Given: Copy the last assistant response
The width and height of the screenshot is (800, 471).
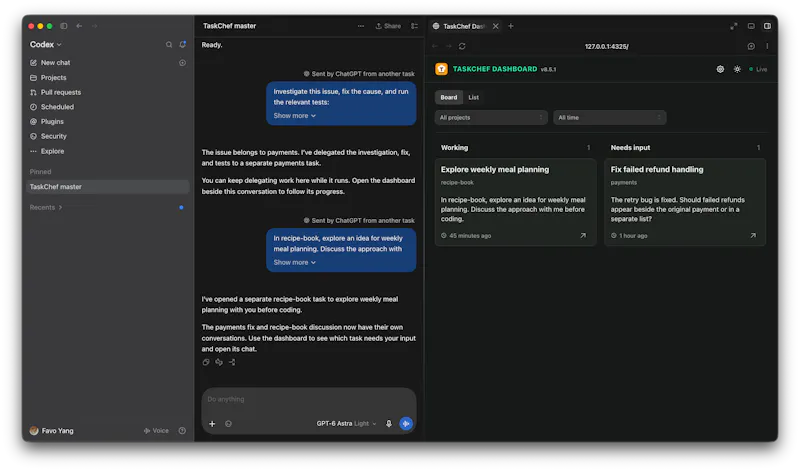Looking at the screenshot, I should pyautogui.click(x=206, y=362).
